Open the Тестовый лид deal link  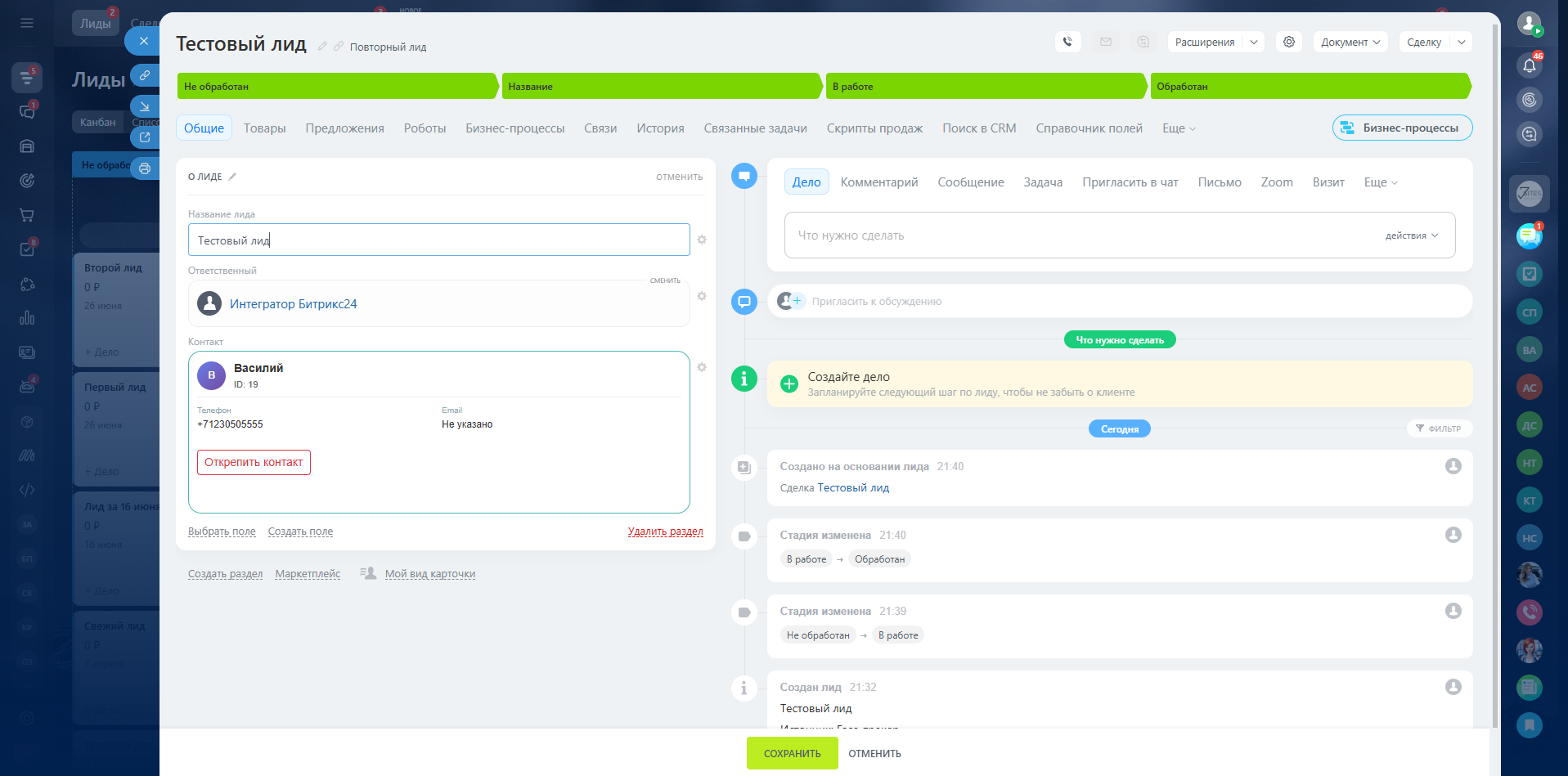point(853,488)
